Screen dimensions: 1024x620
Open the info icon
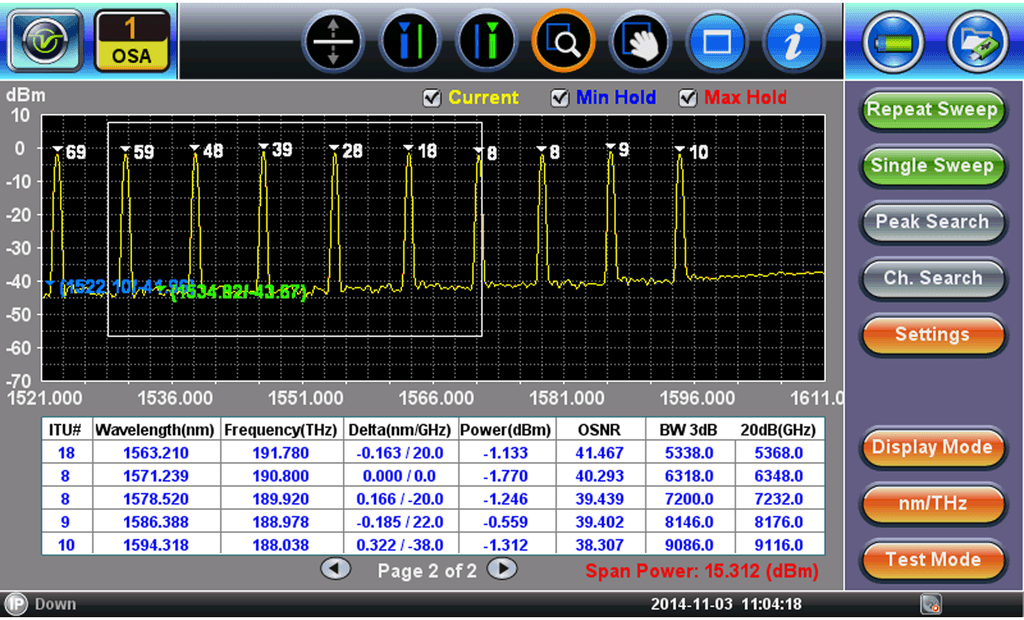(793, 41)
